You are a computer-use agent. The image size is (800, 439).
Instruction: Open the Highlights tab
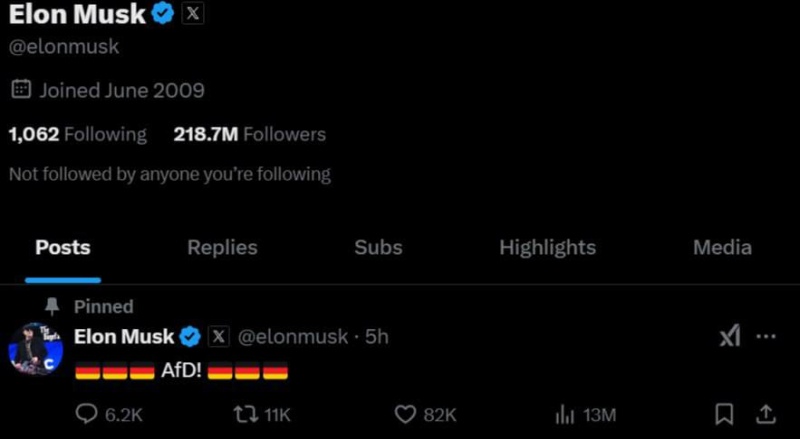click(x=547, y=248)
